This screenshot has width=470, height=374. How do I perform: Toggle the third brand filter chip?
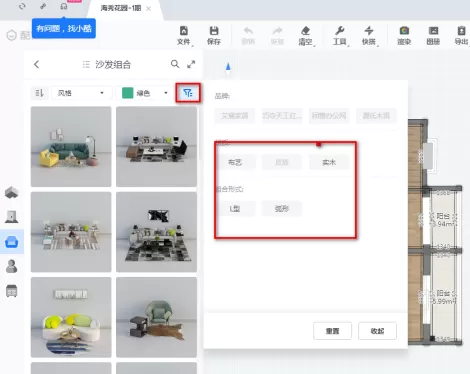pyautogui.click(x=329, y=116)
